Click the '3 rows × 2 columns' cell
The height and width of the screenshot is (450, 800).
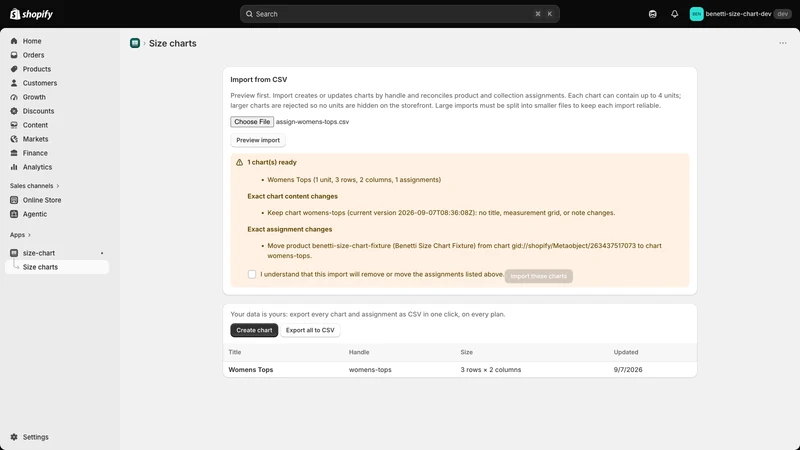click(x=491, y=369)
